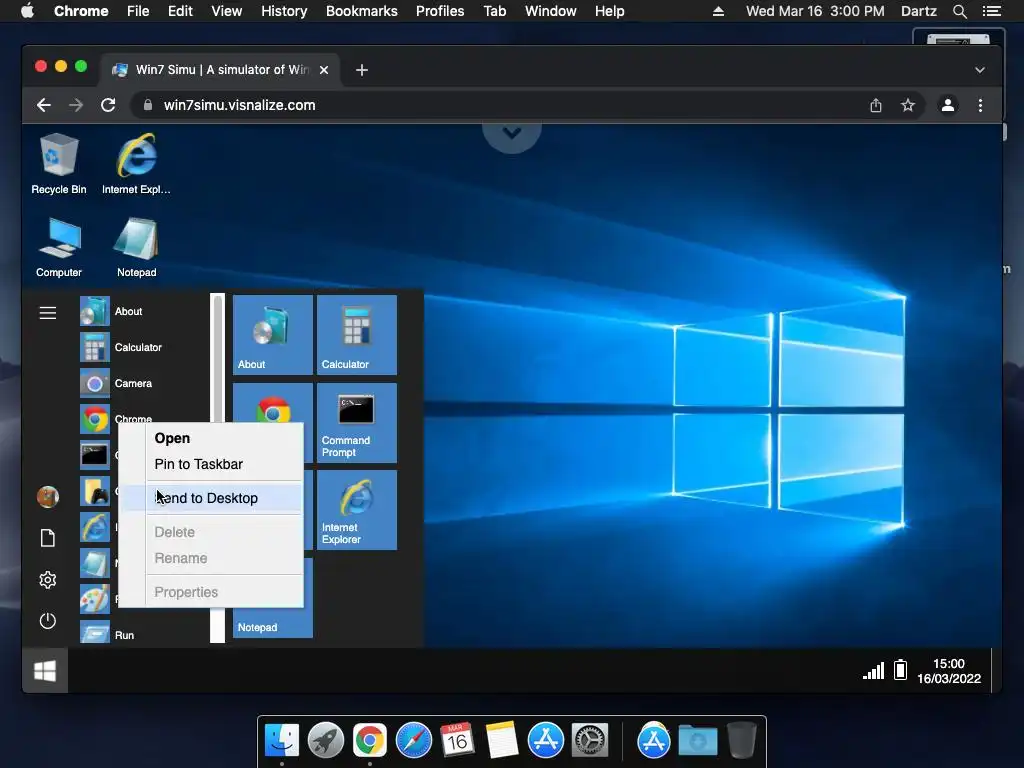Go forward with the browser forward arrow
Viewport: 1024px width, 768px height.
point(76,105)
